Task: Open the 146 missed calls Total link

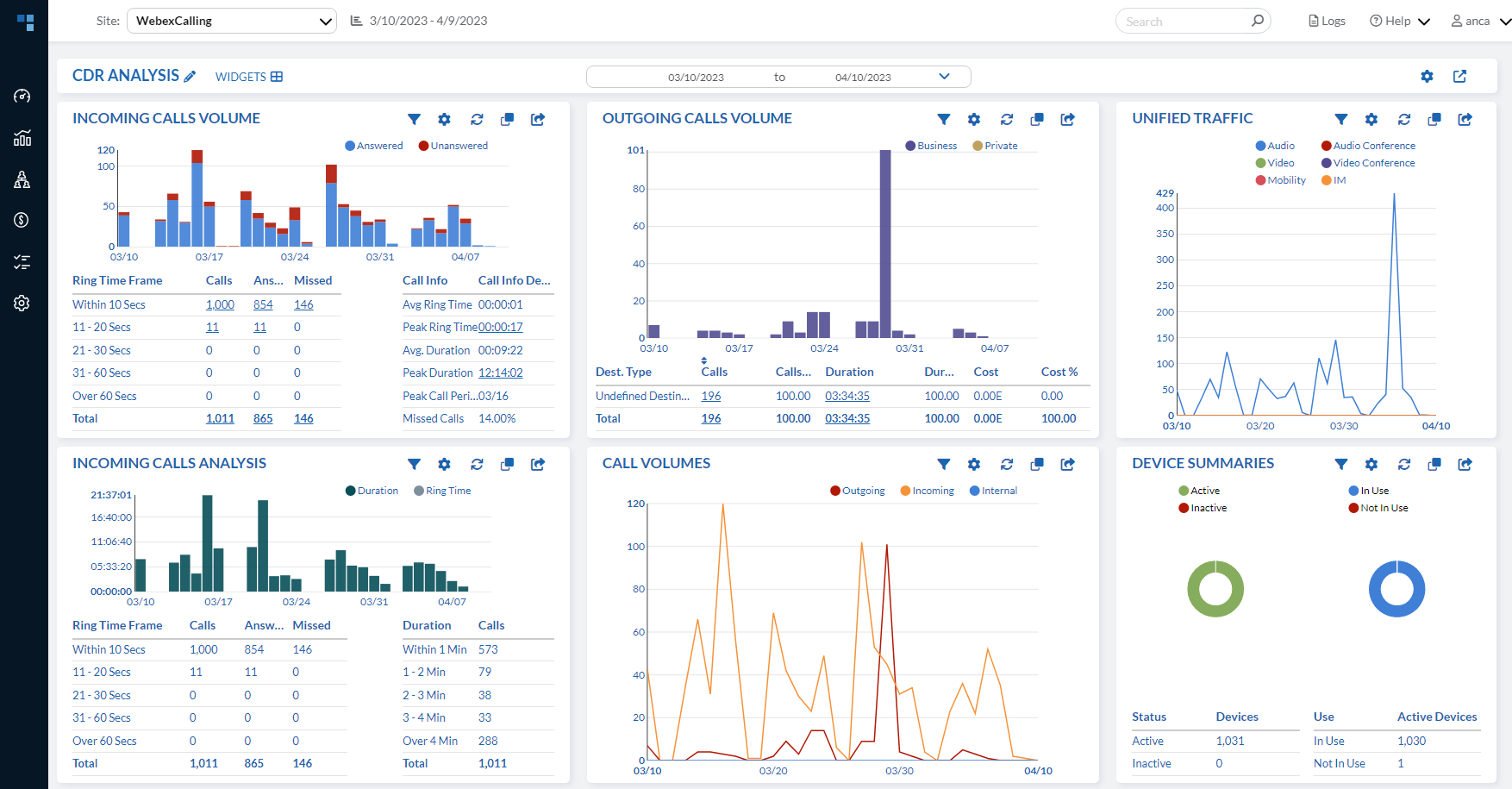Action: pos(303,418)
